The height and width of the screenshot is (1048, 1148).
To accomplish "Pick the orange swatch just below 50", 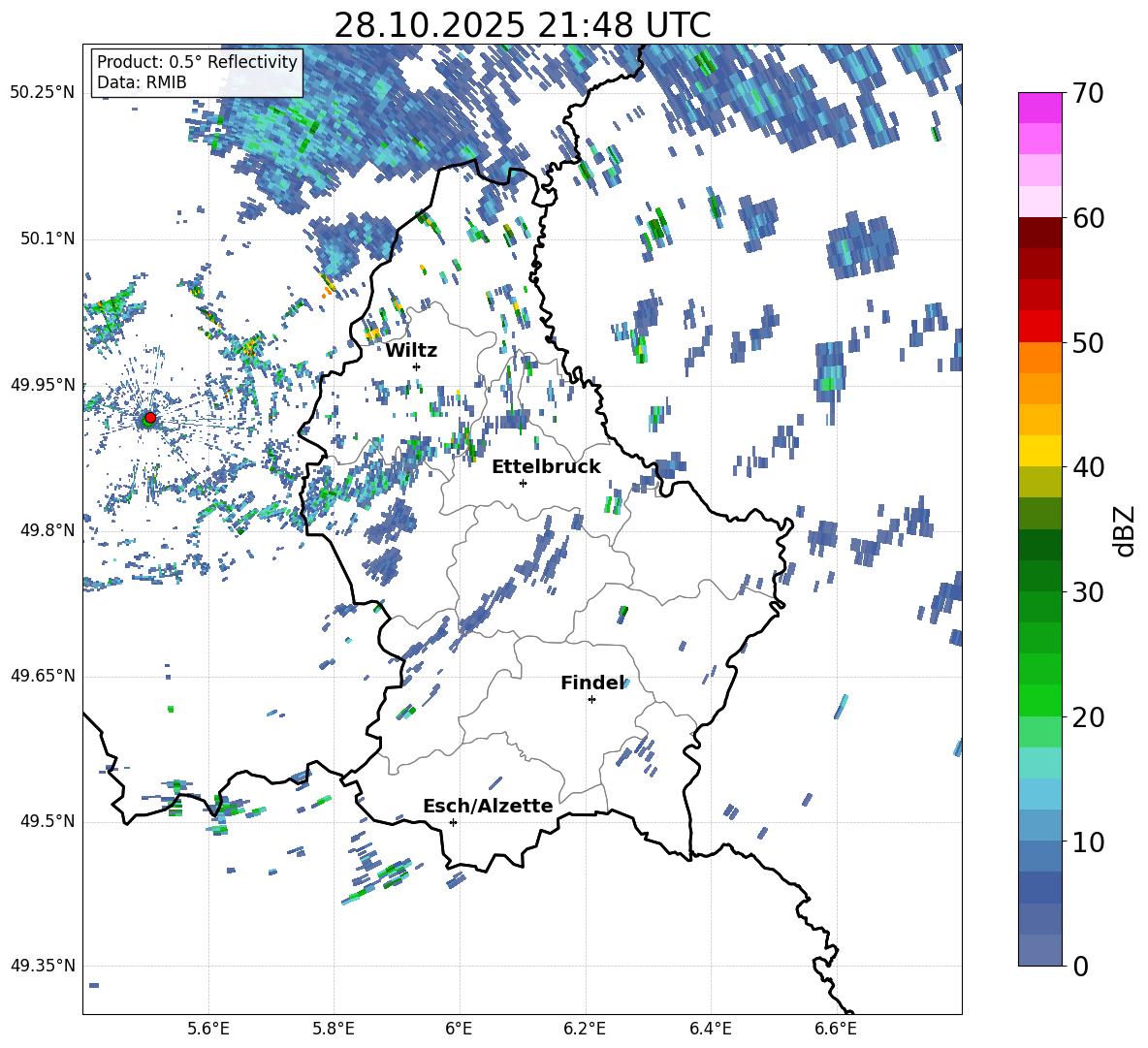I will tap(1039, 358).
